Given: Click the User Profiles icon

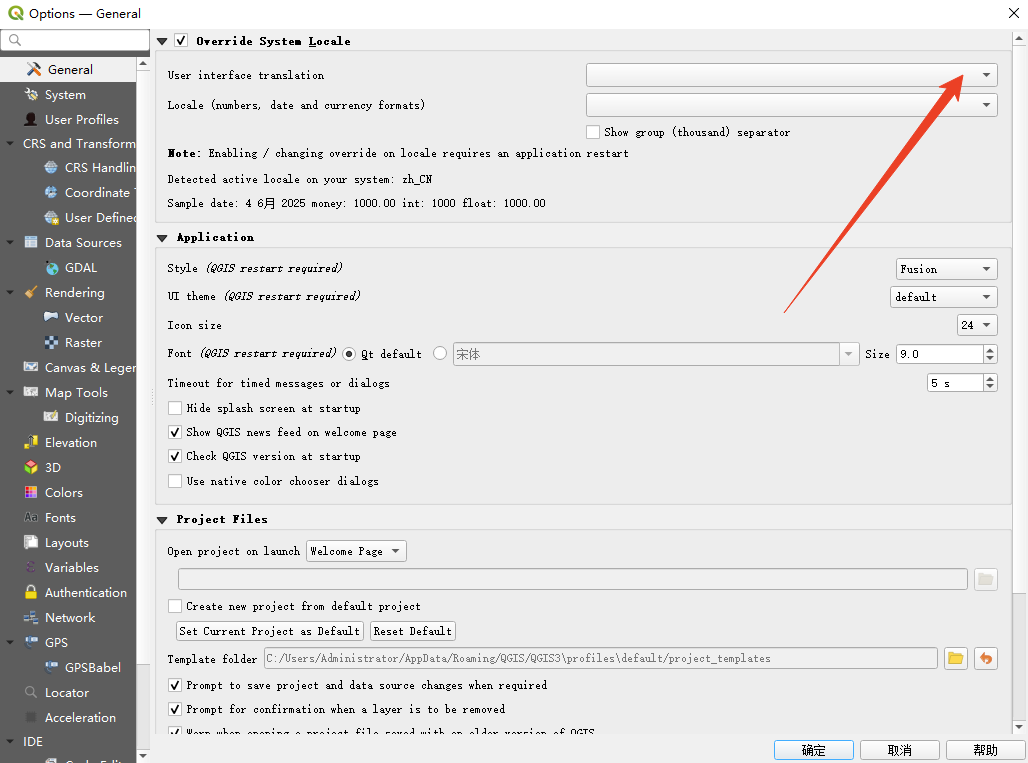Looking at the screenshot, I should click(31, 120).
